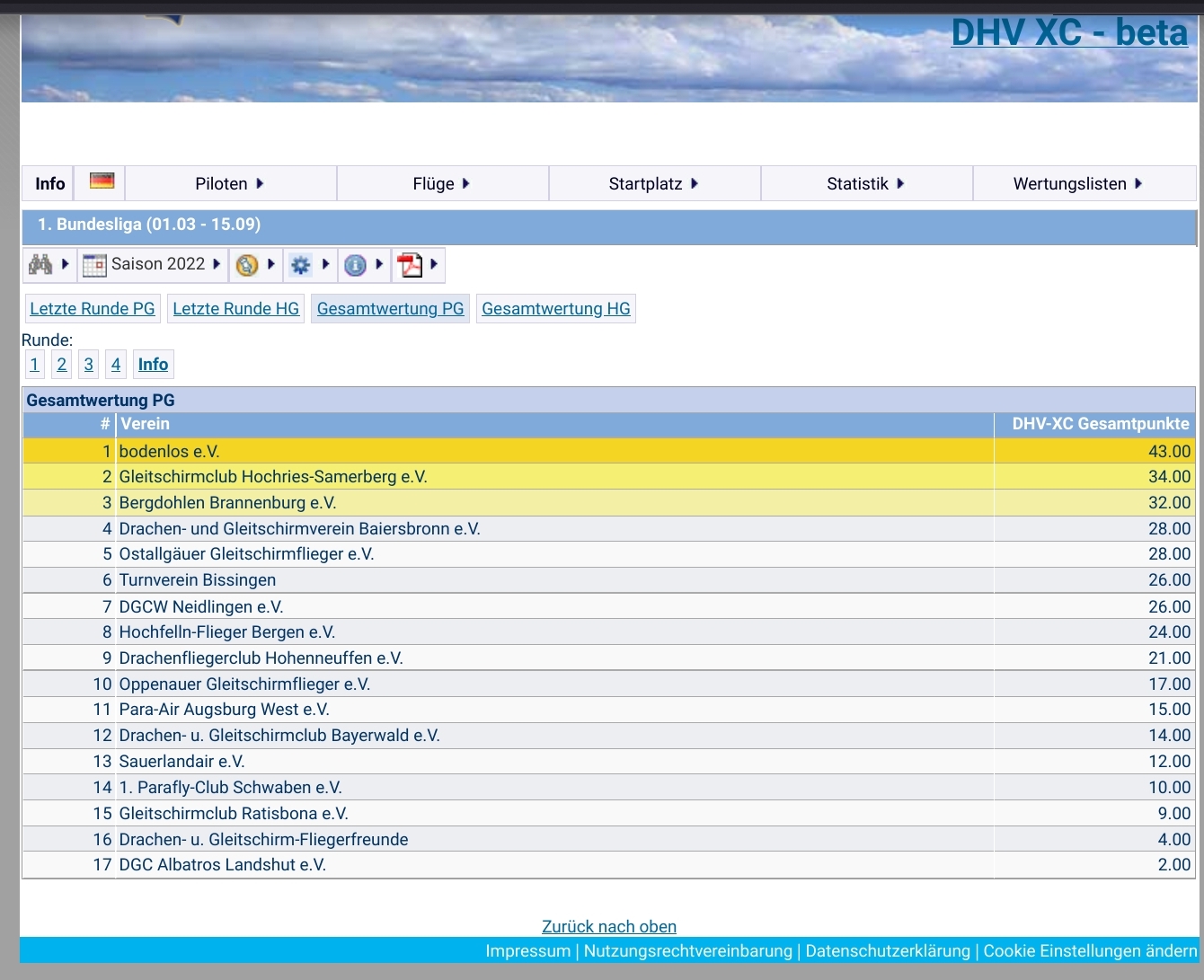Select Runde 2 link

point(62,364)
